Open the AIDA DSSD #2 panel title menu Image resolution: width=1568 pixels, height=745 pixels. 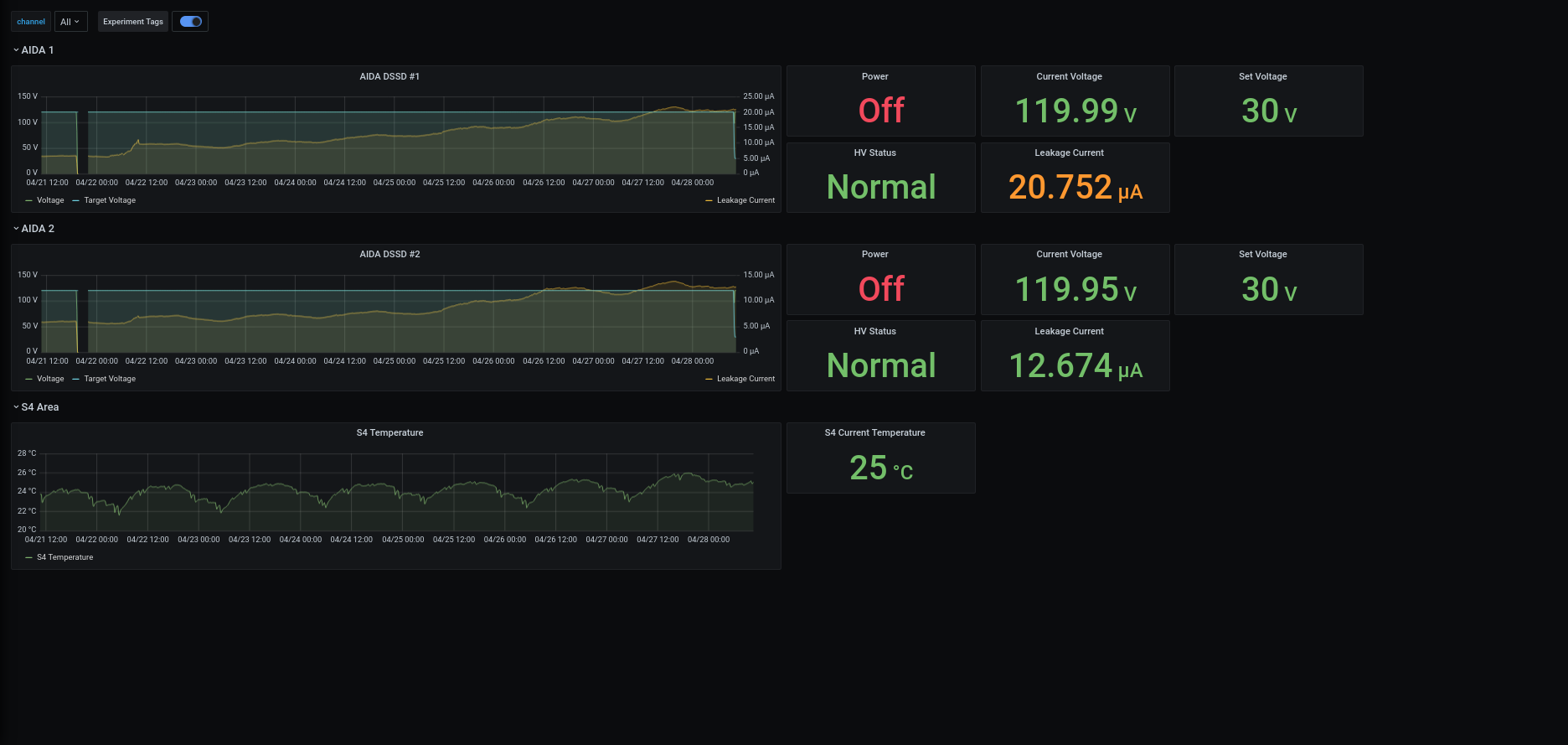(x=389, y=254)
